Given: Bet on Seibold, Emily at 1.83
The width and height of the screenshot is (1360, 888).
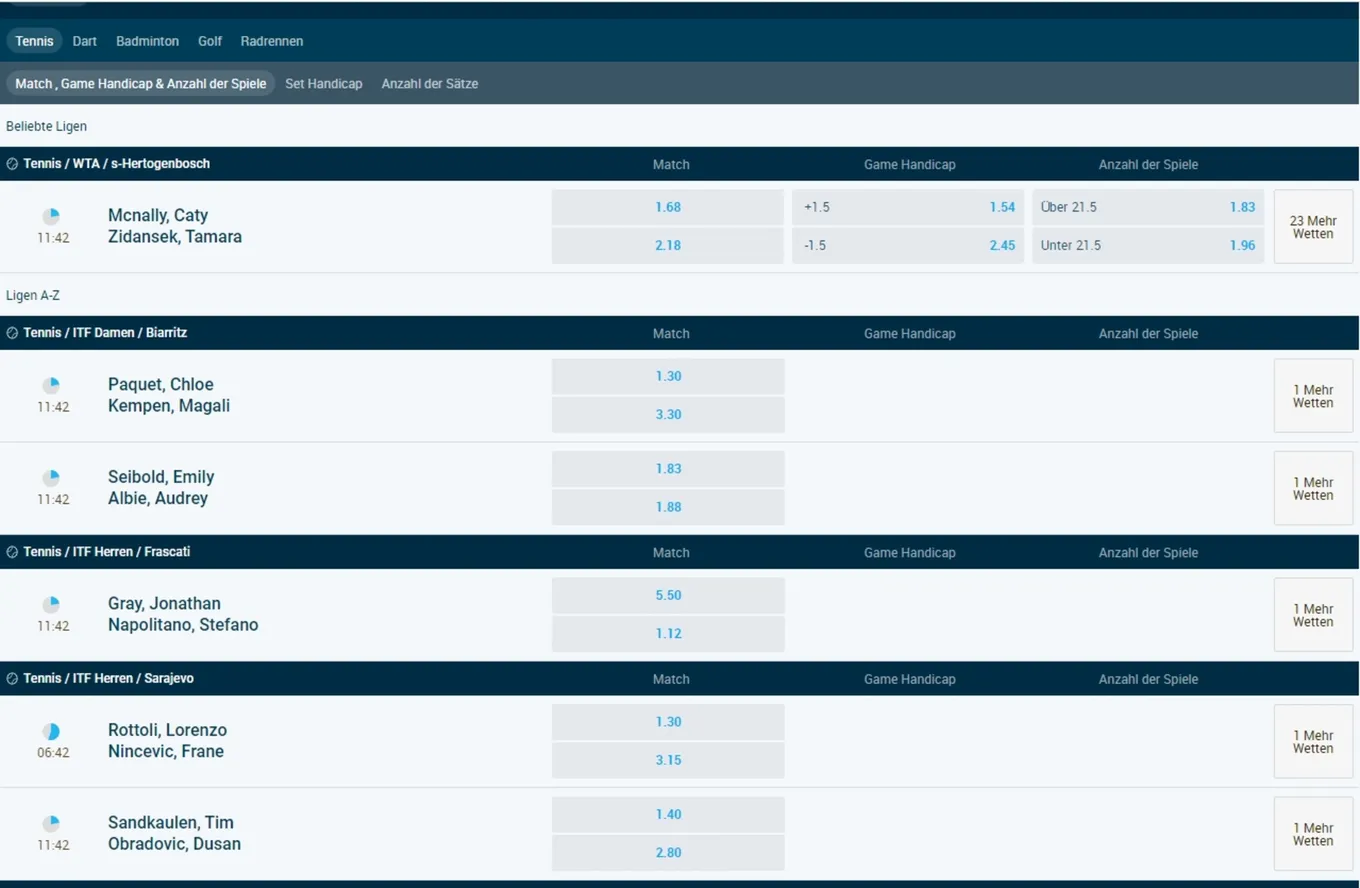Looking at the screenshot, I should [x=668, y=469].
